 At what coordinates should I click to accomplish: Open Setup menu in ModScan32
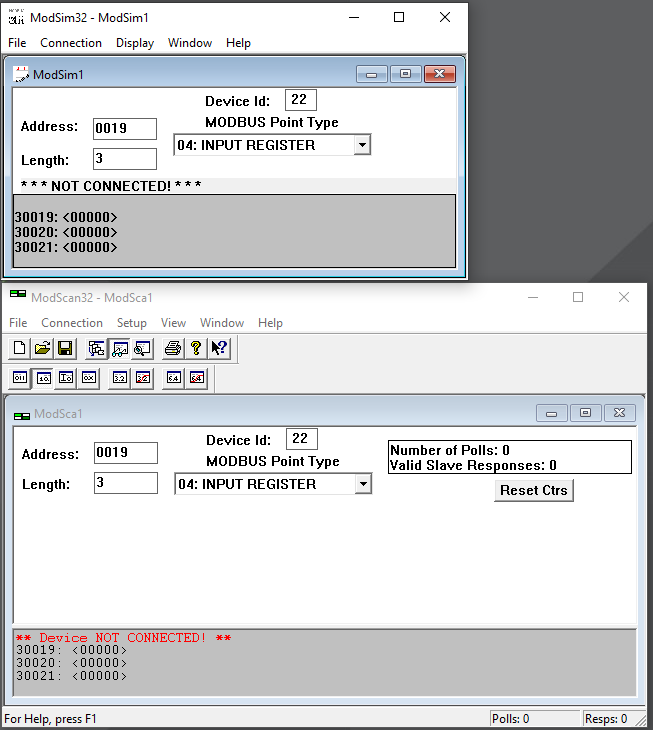click(132, 323)
